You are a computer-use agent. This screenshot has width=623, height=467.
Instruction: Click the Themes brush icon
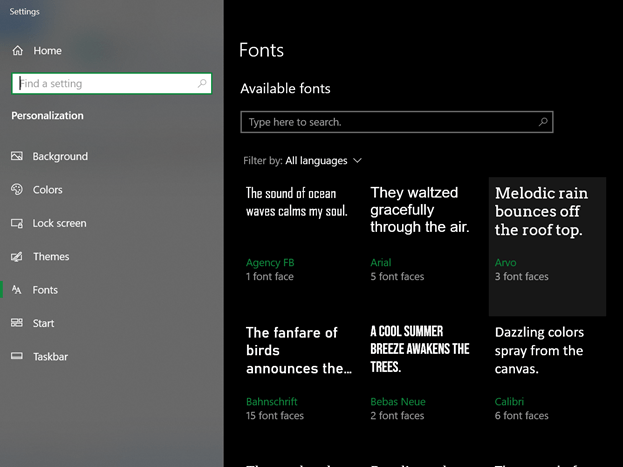[x=17, y=256]
